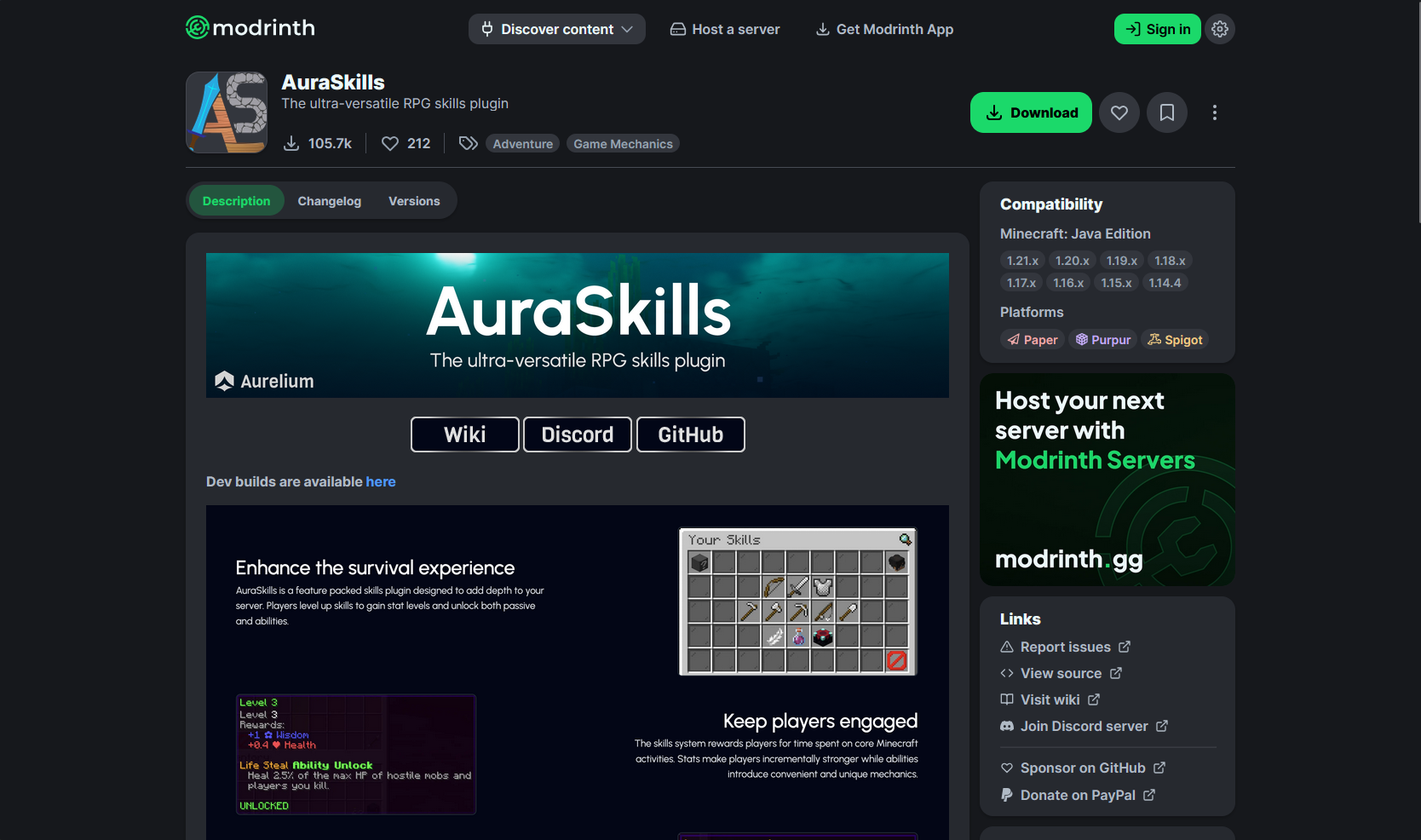Click the heart icon beside 212
The image size is (1421, 840).
pos(389,143)
